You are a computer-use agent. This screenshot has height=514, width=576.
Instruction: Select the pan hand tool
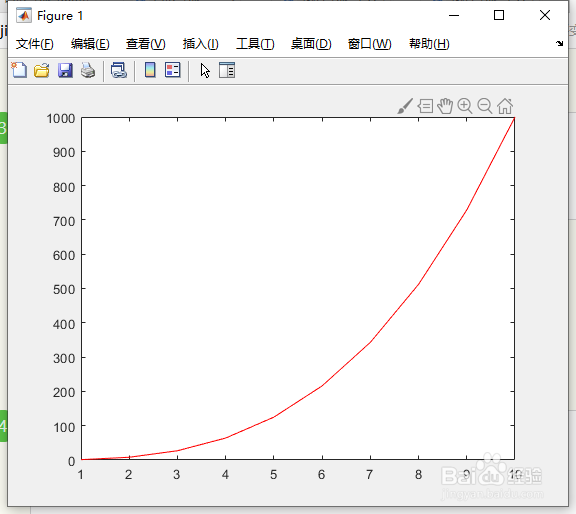pos(445,106)
